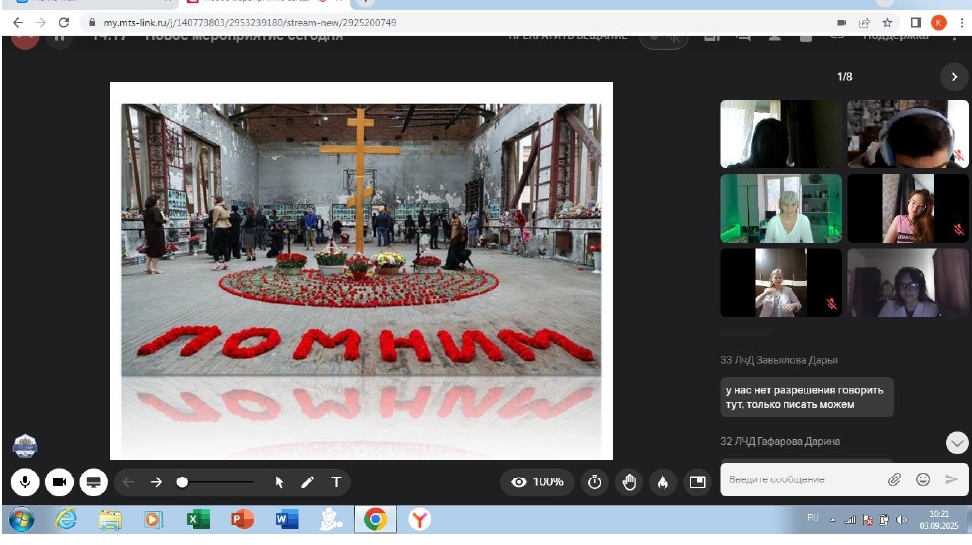Select the pencil drawing tool

tap(307, 482)
